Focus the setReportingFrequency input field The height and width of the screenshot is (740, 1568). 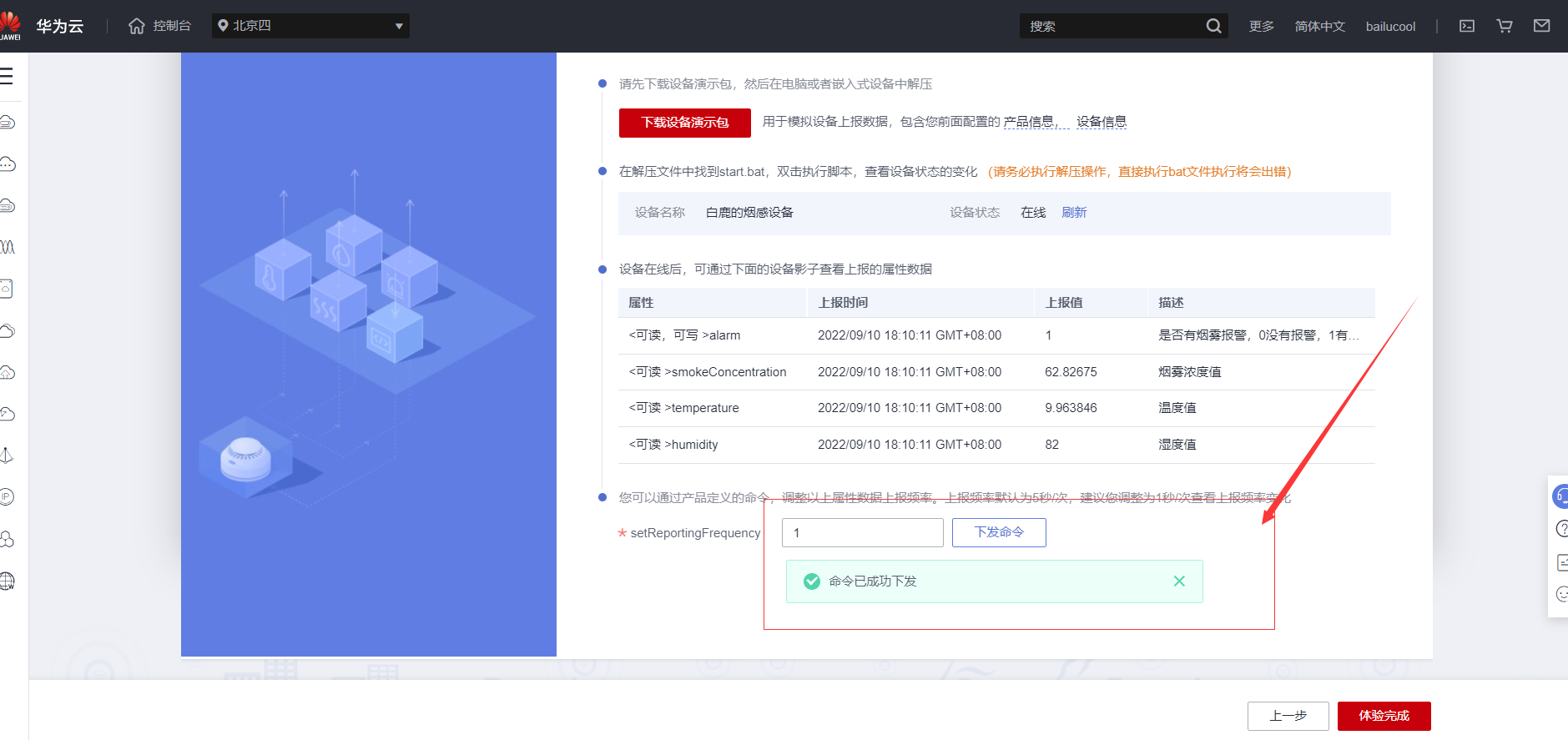coord(862,532)
